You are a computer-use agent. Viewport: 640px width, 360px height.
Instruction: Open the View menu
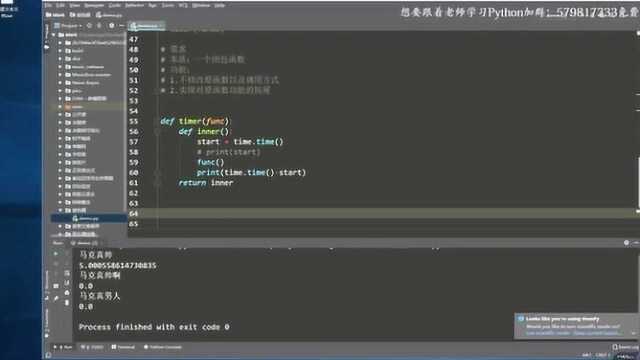coord(75,5)
